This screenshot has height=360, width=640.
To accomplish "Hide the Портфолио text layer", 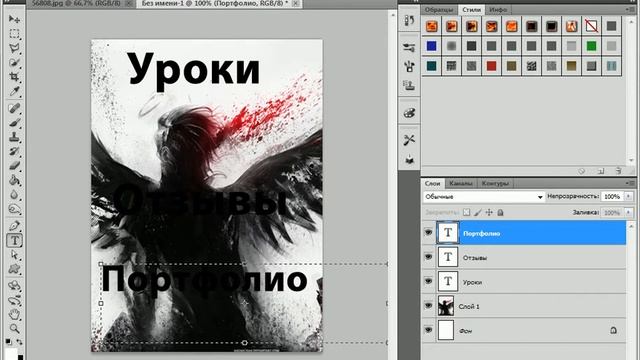I will (428, 233).
